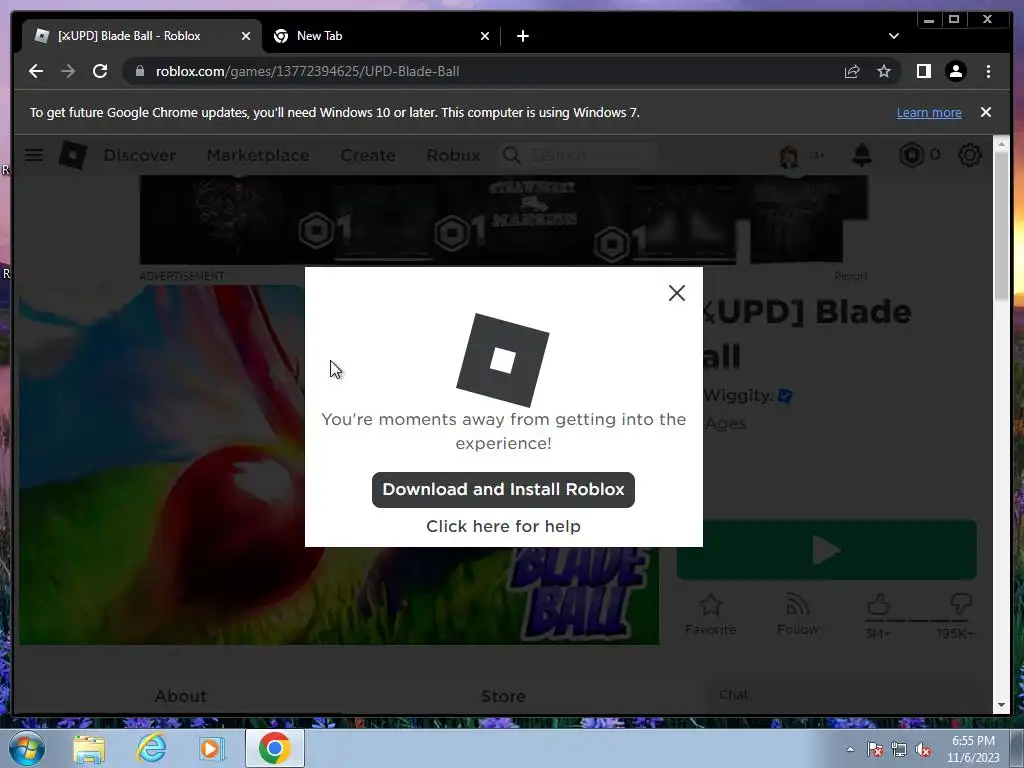
Task: Click the green Play button
Action: [826, 550]
